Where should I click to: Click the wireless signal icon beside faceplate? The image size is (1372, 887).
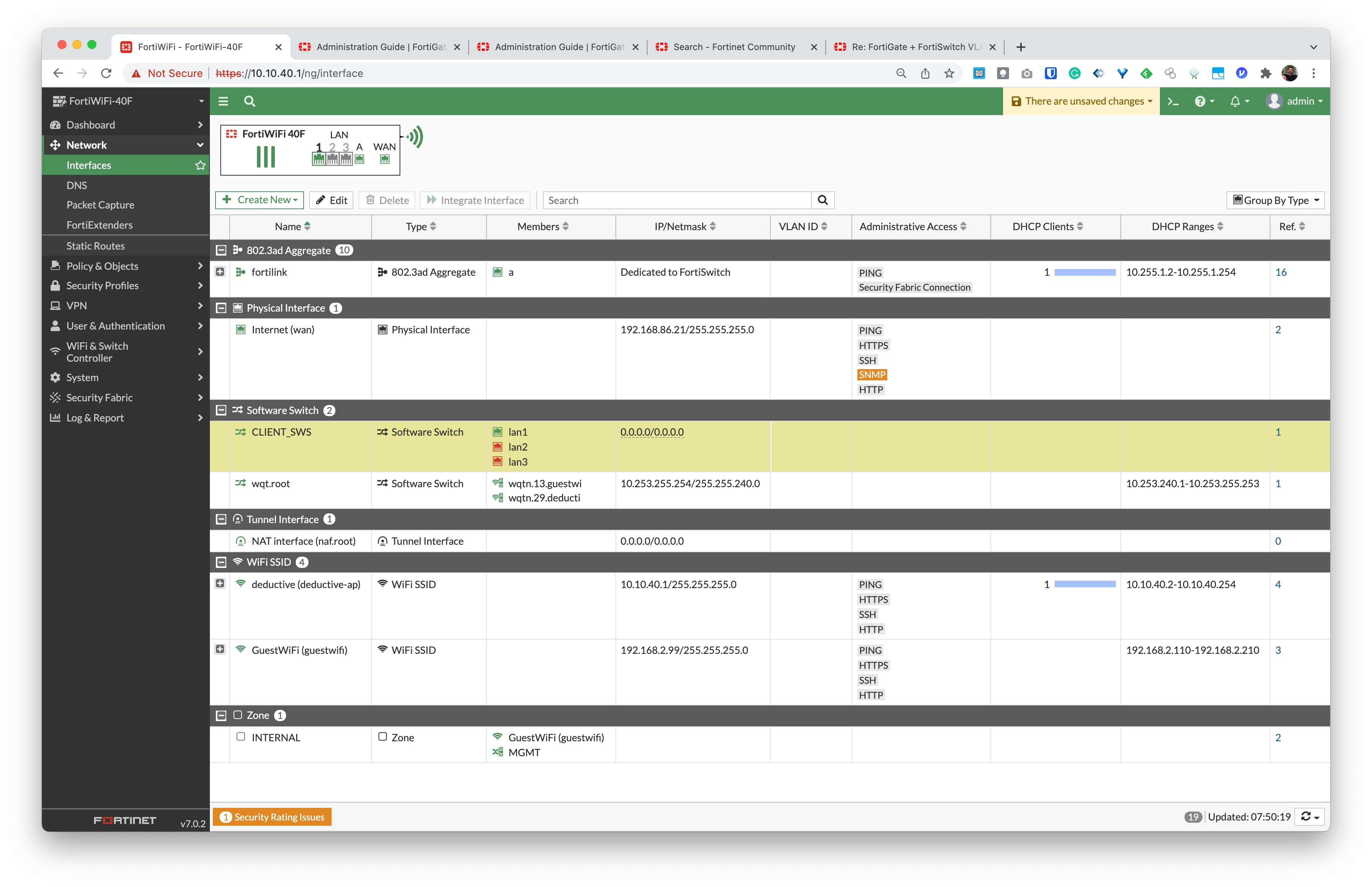(x=415, y=137)
